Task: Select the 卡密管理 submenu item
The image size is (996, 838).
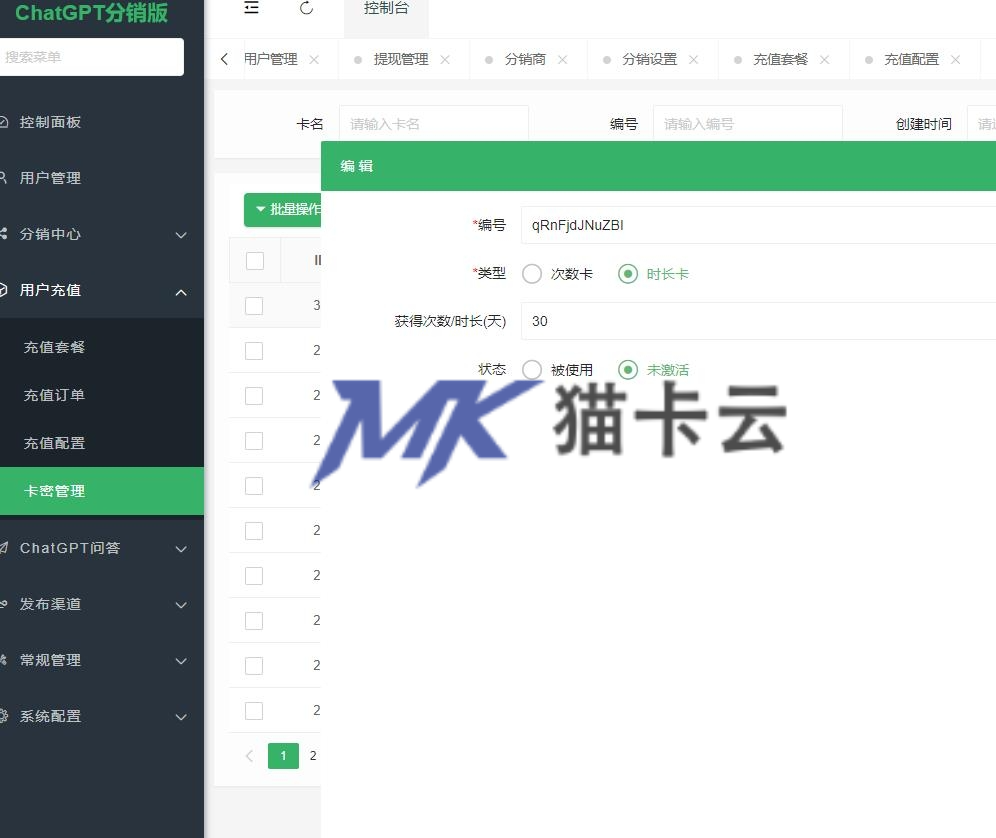Action: [102, 490]
